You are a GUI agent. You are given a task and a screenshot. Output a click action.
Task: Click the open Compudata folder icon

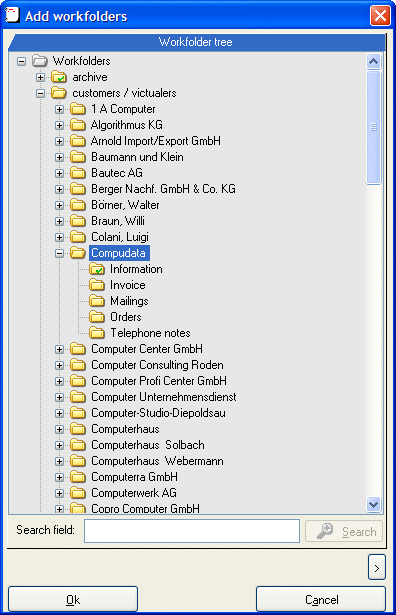pyautogui.click(x=78, y=253)
